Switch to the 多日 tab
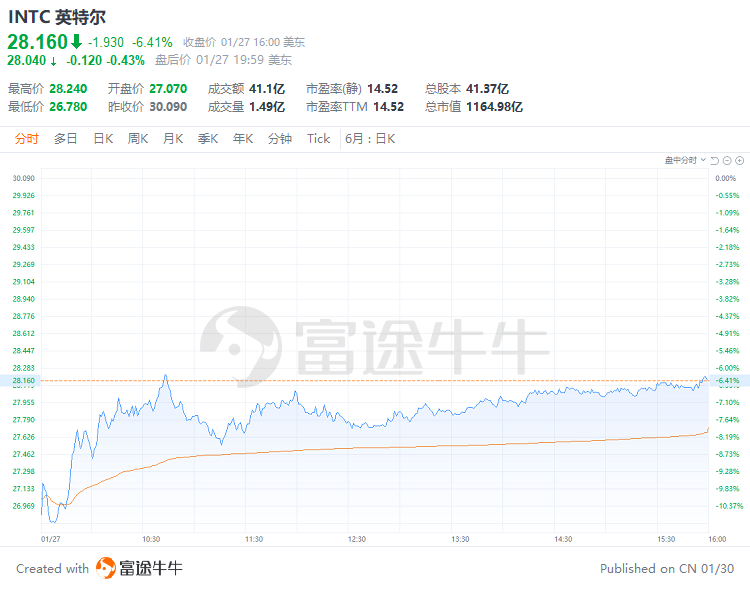This screenshot has height=589, width=750. coord(66,139)
